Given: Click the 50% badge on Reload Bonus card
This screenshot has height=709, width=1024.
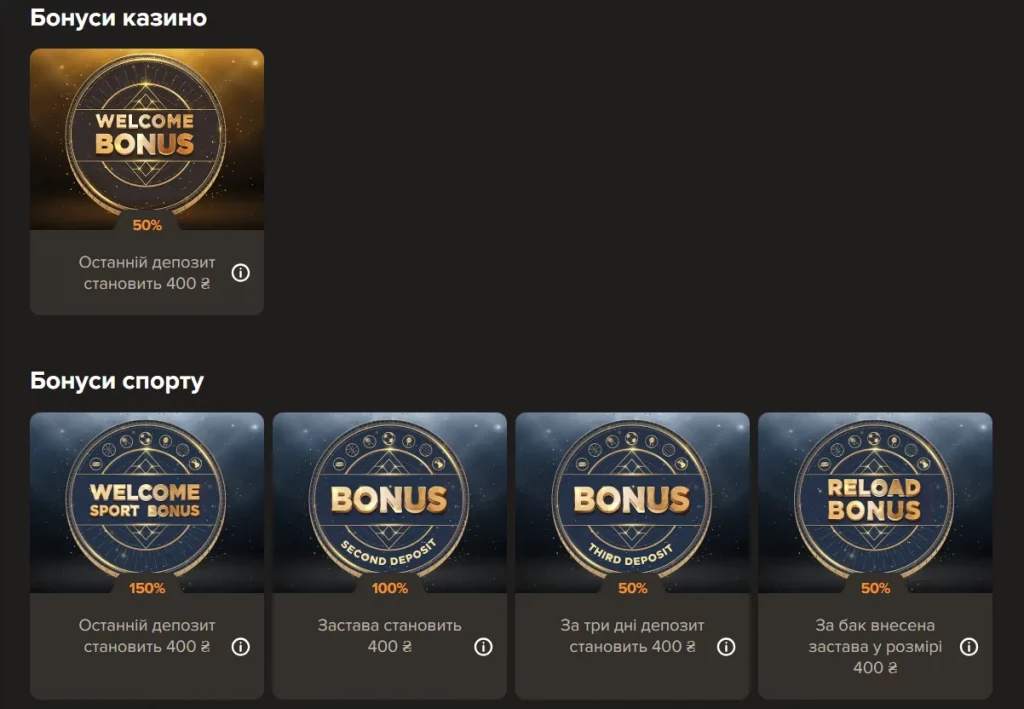Looking at the screenshot, I should tap(876, 588).
